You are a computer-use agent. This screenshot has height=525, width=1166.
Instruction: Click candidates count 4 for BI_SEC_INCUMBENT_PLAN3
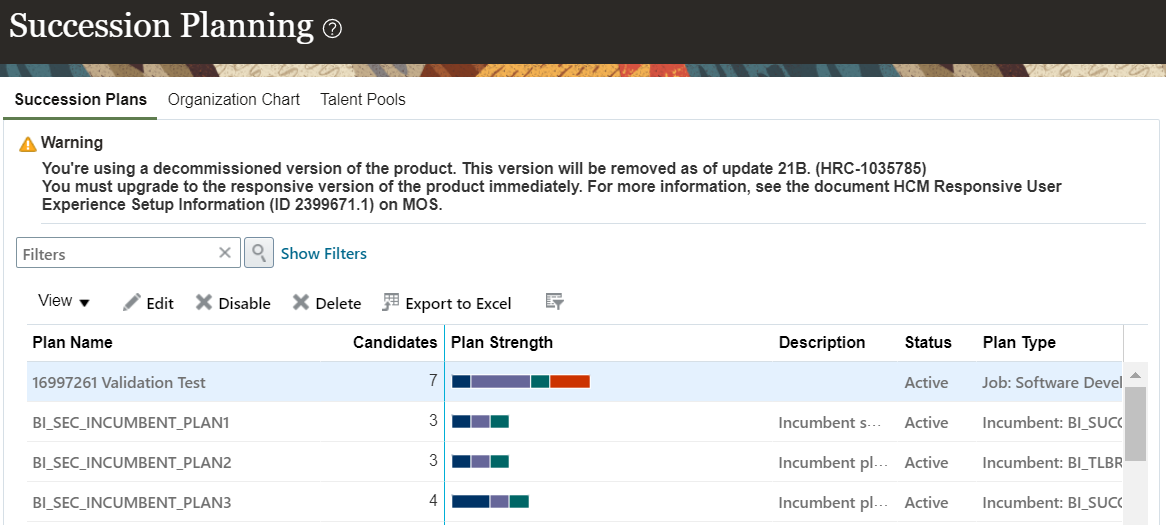(x=433, y=501)
